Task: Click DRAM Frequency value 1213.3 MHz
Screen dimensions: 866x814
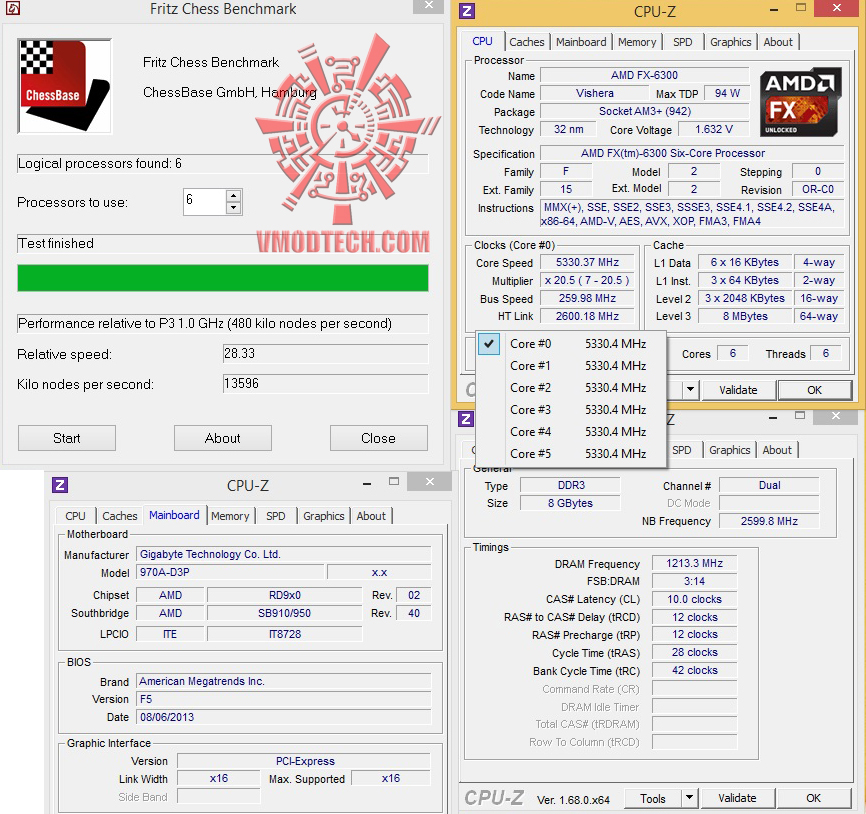Action: point(694,563)
